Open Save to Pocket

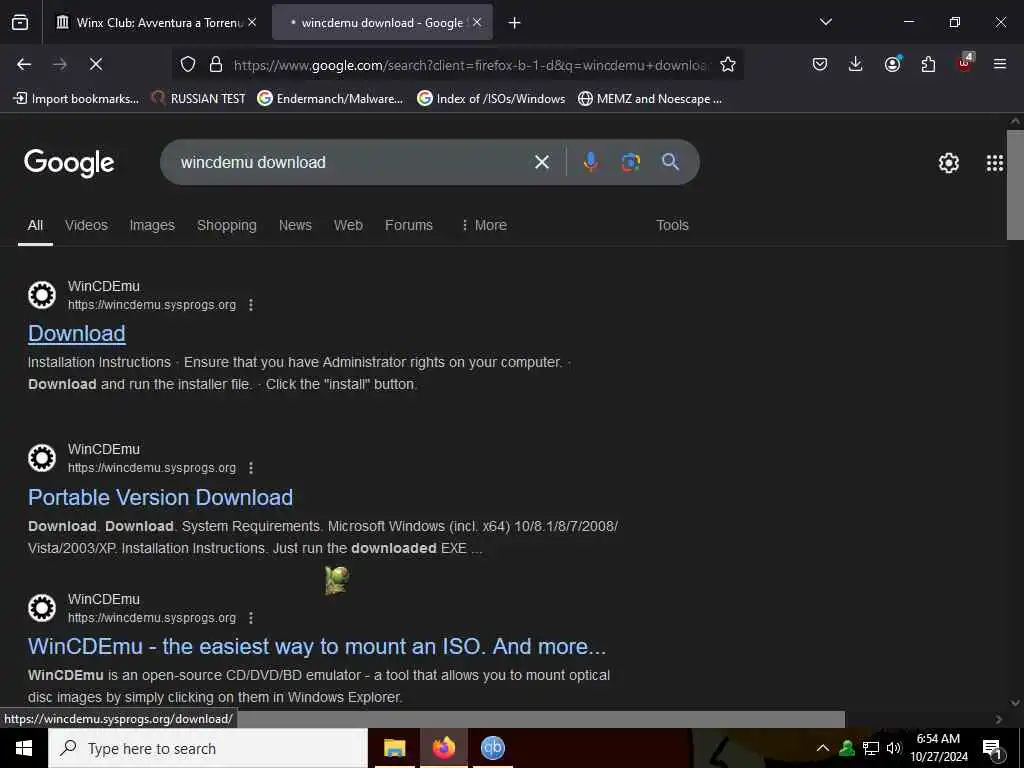click(820, 64)
